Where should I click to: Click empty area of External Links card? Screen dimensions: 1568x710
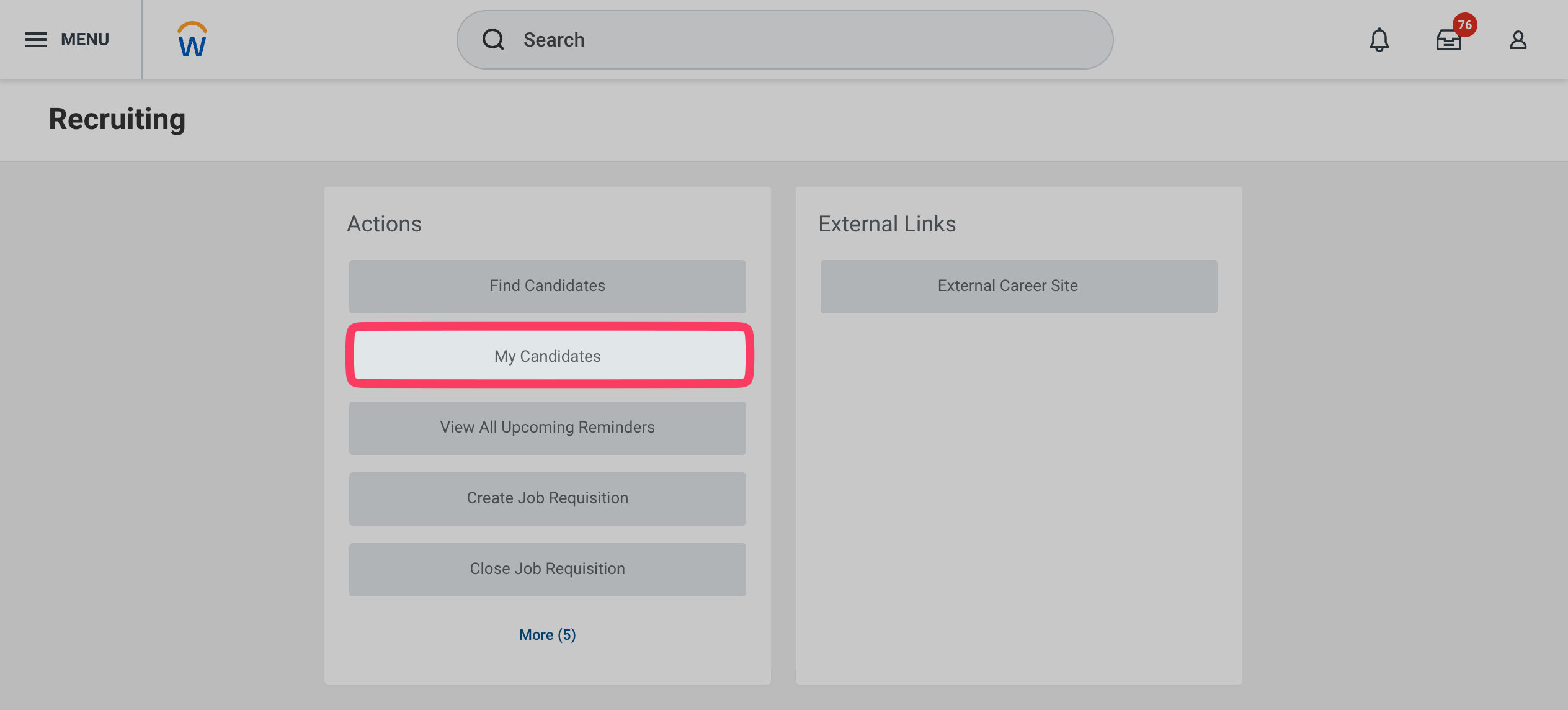click(x=1018, y=497)
